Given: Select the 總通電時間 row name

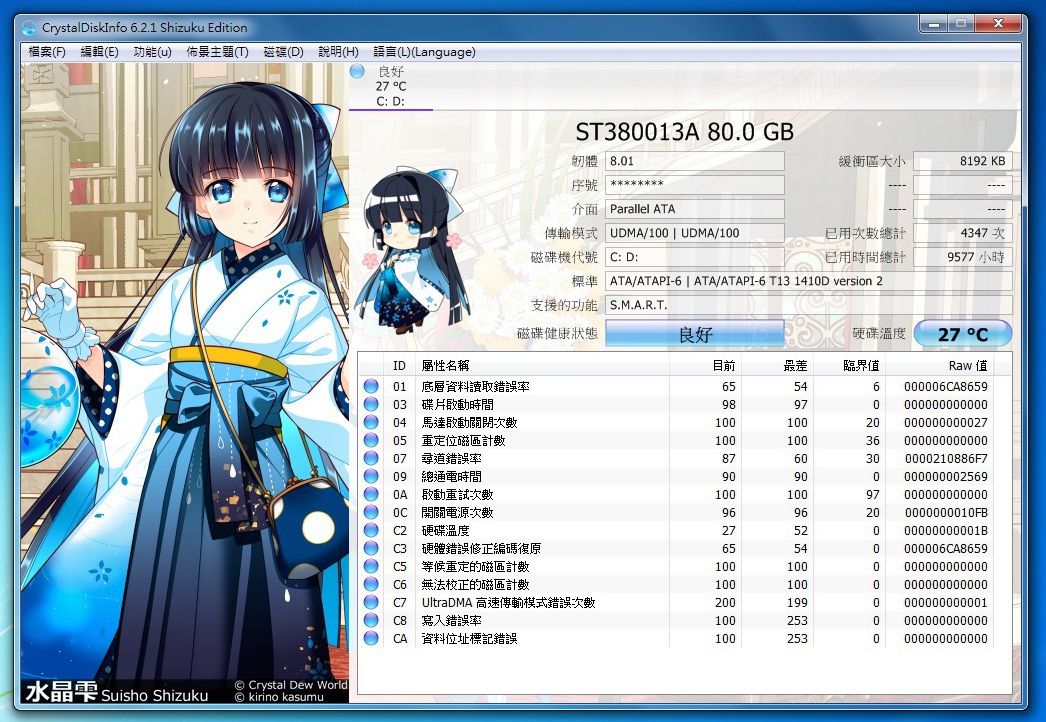Looking at the screenshot, I should pyautogui.click(x=452, y=476).
